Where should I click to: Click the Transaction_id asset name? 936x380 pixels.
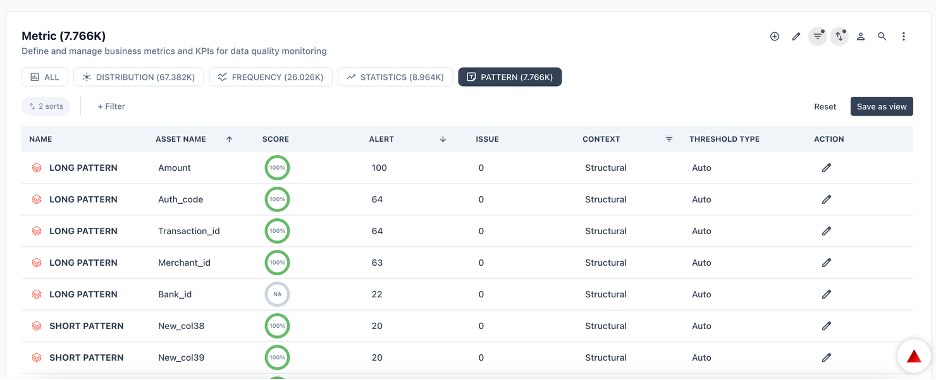pyautogui.click(x=189, y=231)
